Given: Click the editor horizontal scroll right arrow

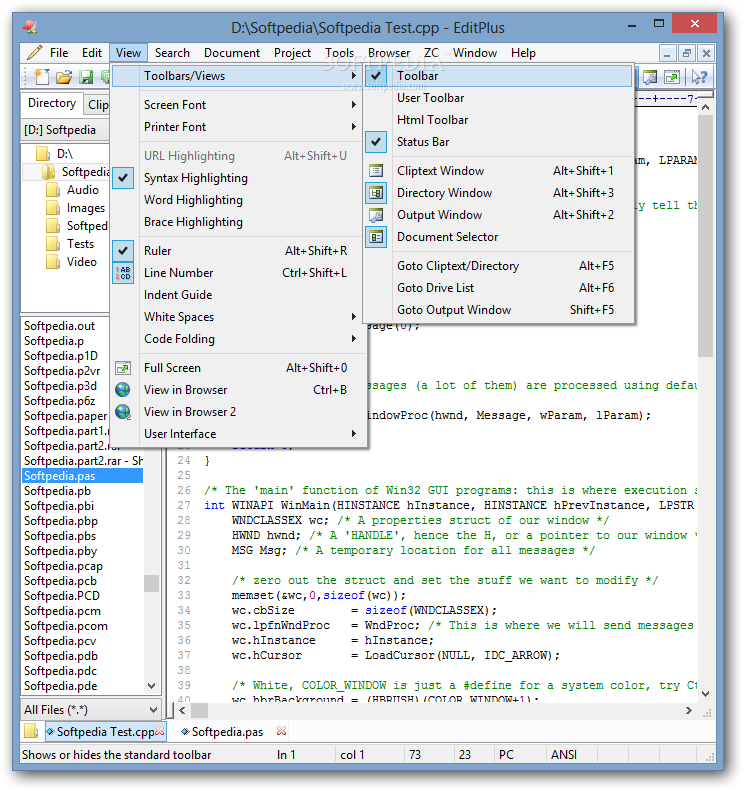Looking at the screenshot, I should [689, 710].
